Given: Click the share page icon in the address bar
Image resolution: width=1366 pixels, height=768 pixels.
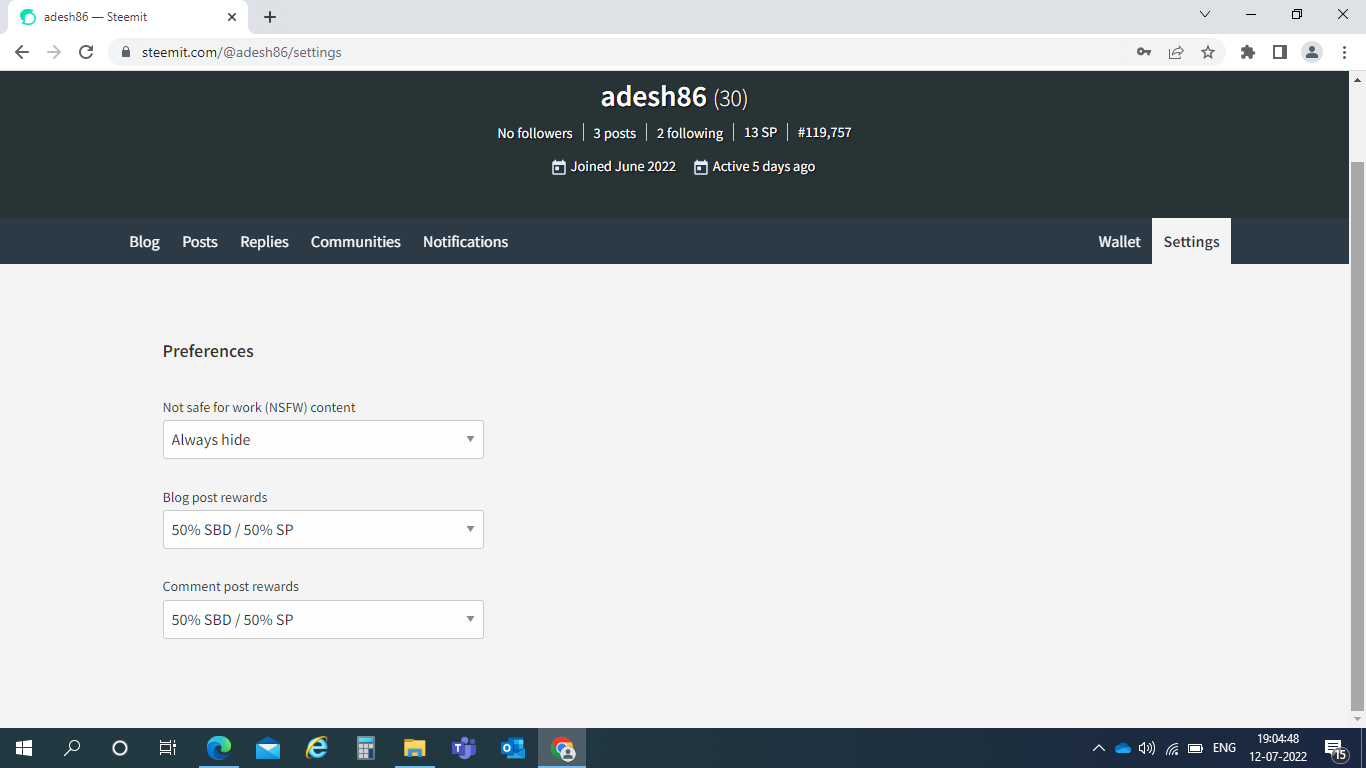Looking at the screenshot, I should click(1176, 52).
